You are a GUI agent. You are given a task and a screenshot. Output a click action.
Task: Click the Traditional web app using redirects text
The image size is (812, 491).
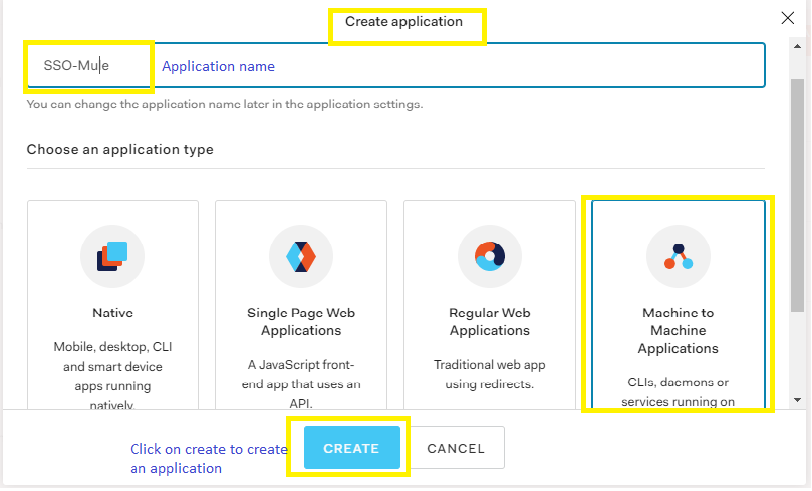pyautogui.click(x=490, y=375)
